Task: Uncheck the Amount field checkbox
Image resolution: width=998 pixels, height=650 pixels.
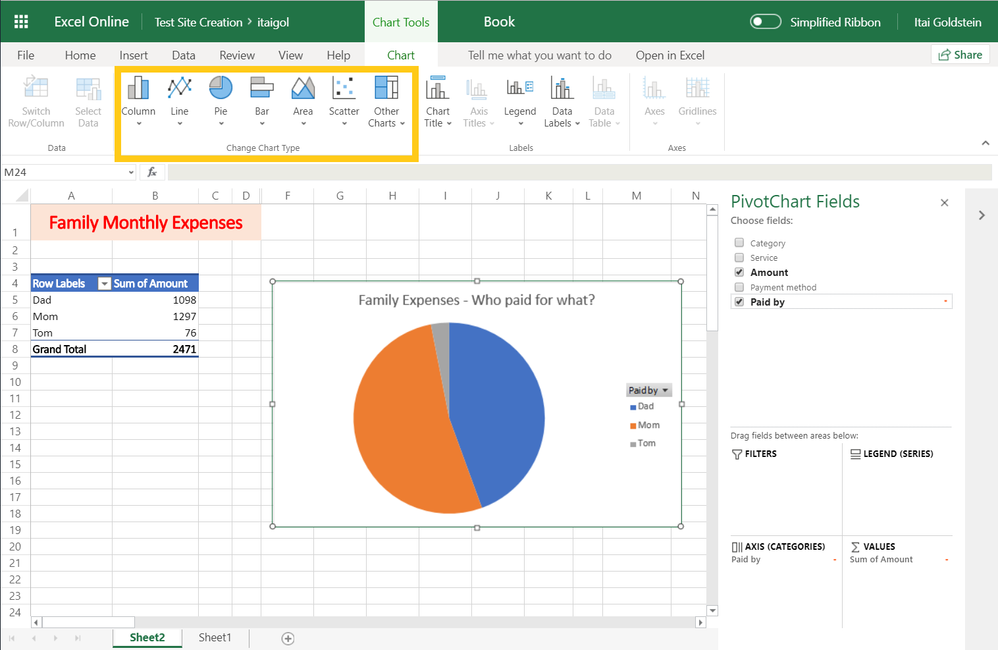Action: pyautogui.click(x=739, y=272)
